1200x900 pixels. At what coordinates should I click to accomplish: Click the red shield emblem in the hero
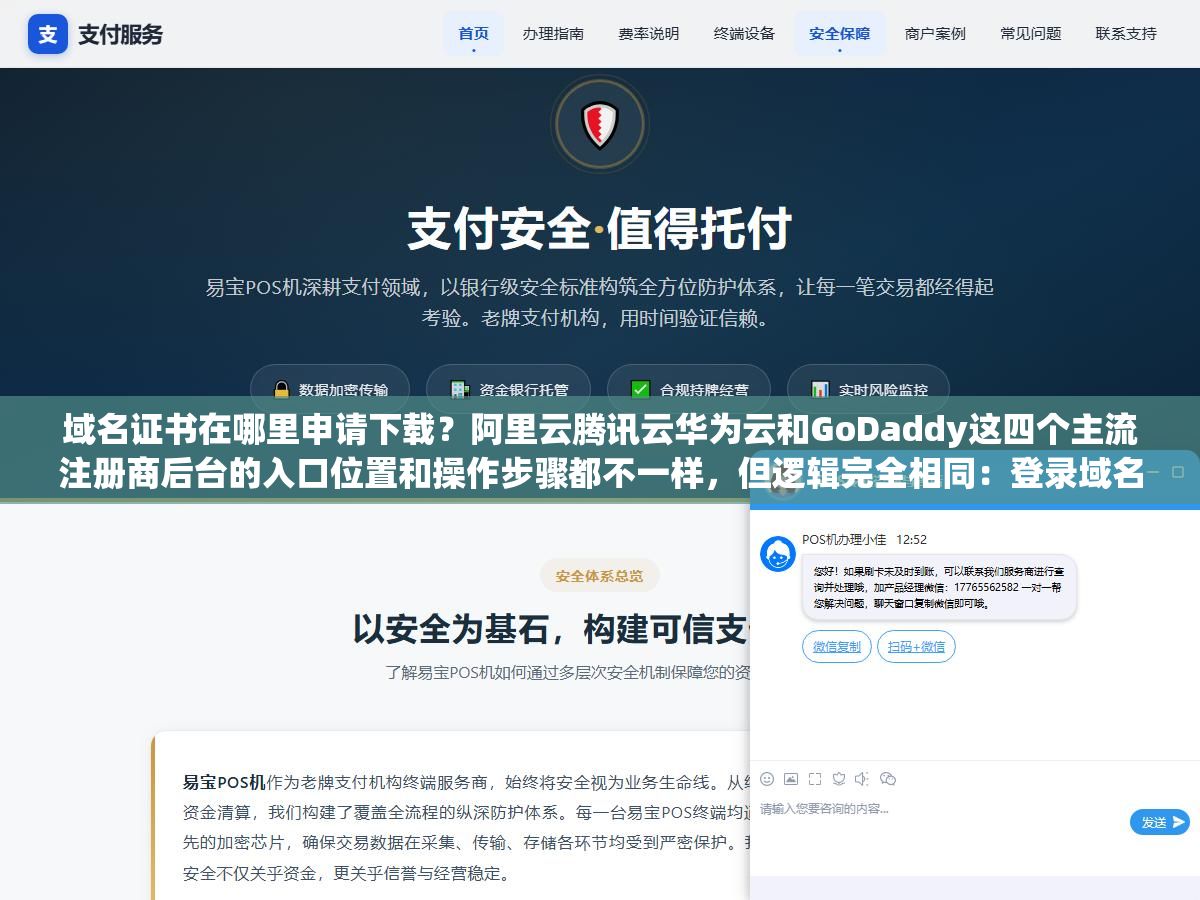[x=600, y=125]
